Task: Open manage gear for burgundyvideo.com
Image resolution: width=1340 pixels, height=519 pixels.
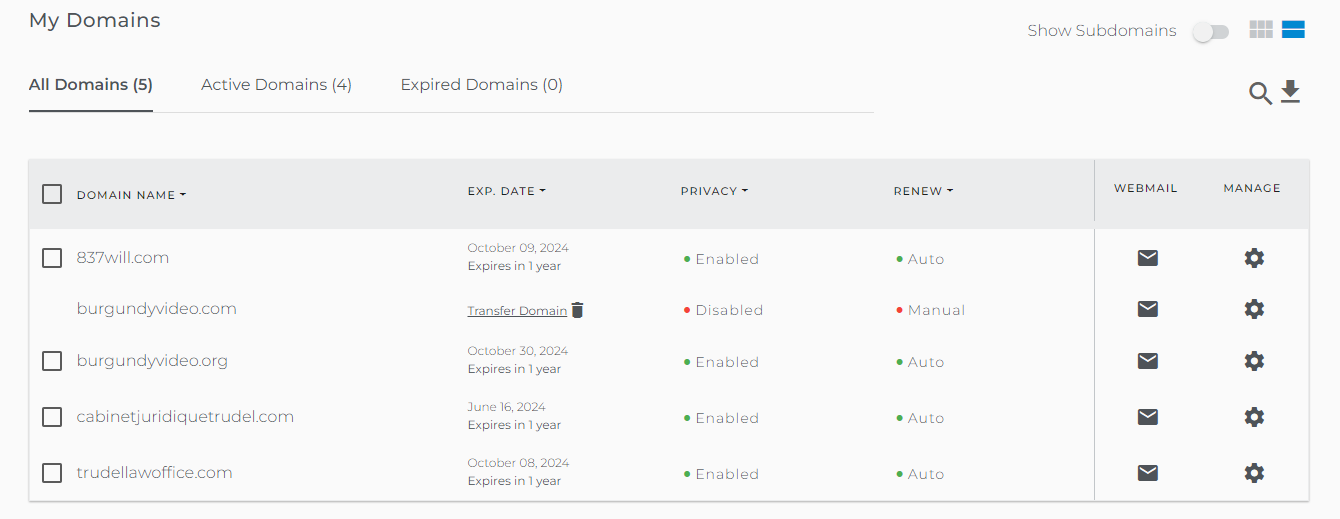Action: pos(1254,309)
